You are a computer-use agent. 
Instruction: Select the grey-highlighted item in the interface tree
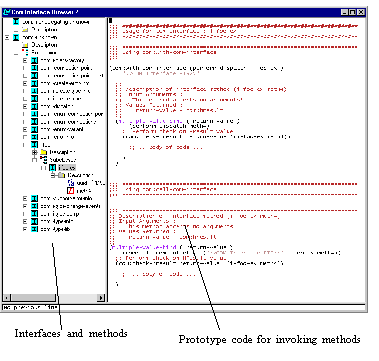pos(67,168)
